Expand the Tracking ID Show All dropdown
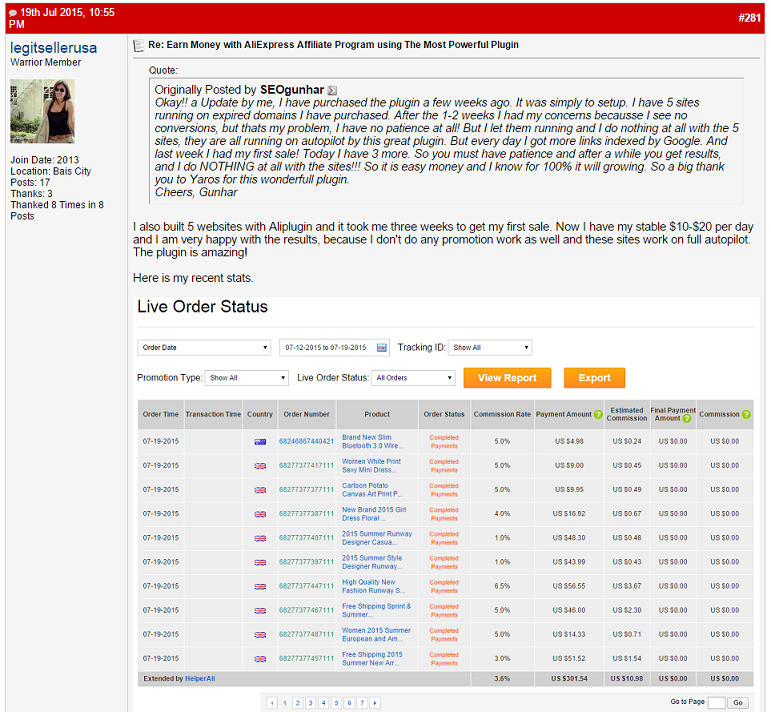This screenshot has width=771, height=712. [x=490, y=348]
